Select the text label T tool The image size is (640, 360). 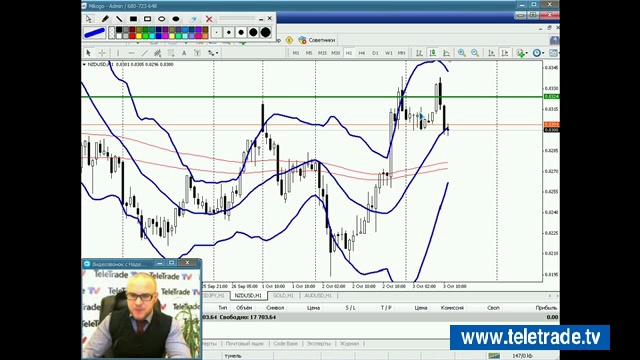[197, 53]
